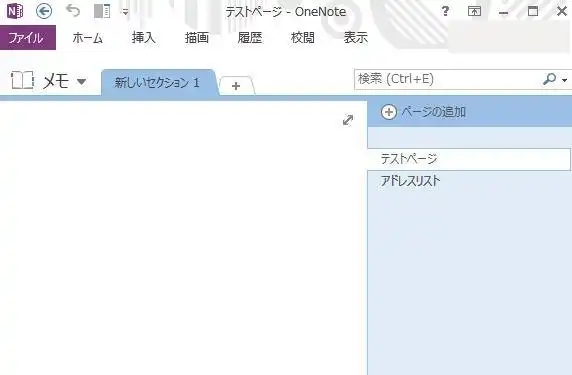Click the OneNote application icon
Image resolution: width=572 pixels, height=375 pixels.
coord(15,11)
